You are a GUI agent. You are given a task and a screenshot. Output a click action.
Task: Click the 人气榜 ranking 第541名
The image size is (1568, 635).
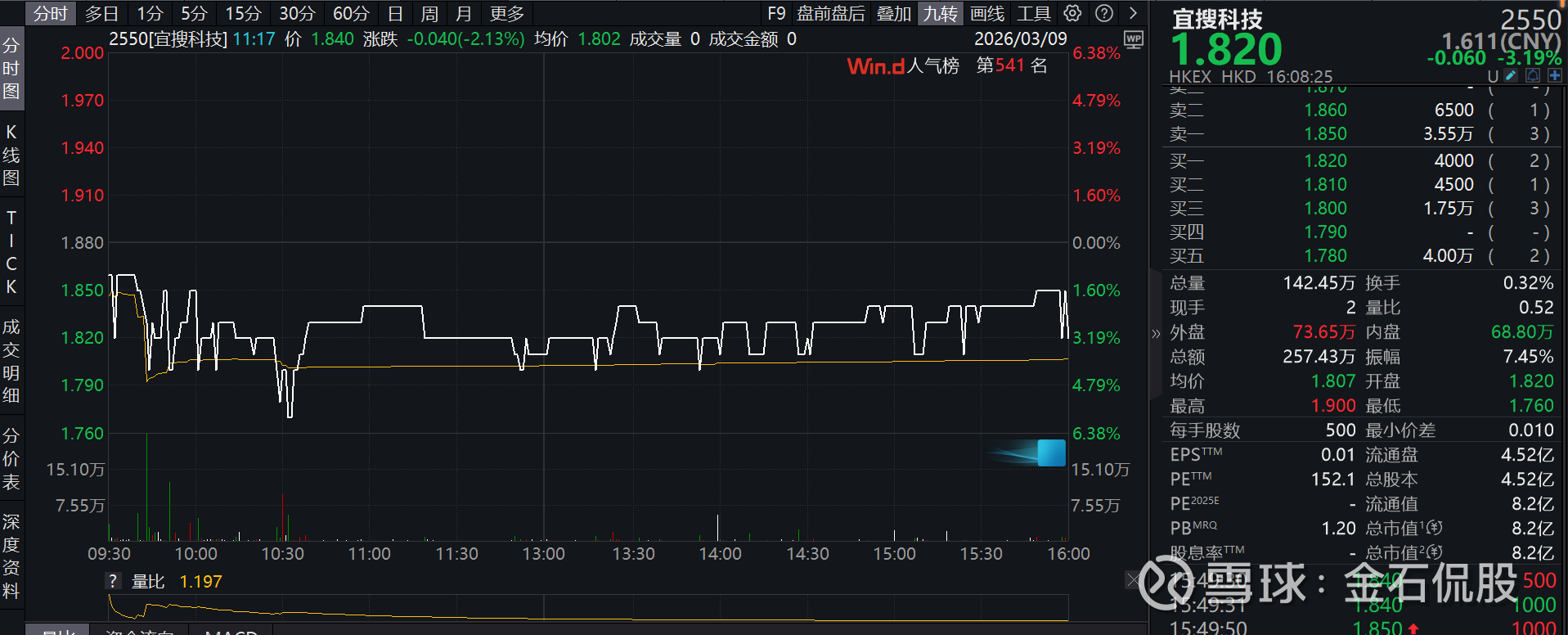point(1012,65)
